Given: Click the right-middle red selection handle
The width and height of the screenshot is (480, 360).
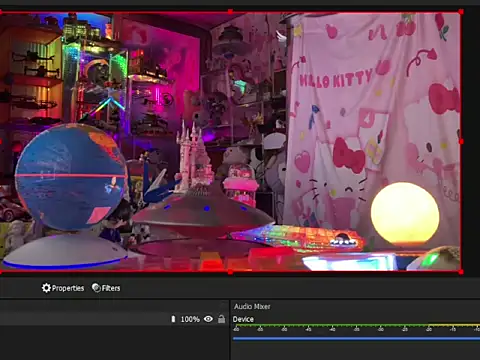Looking at the screenshot, I should 461,142.
